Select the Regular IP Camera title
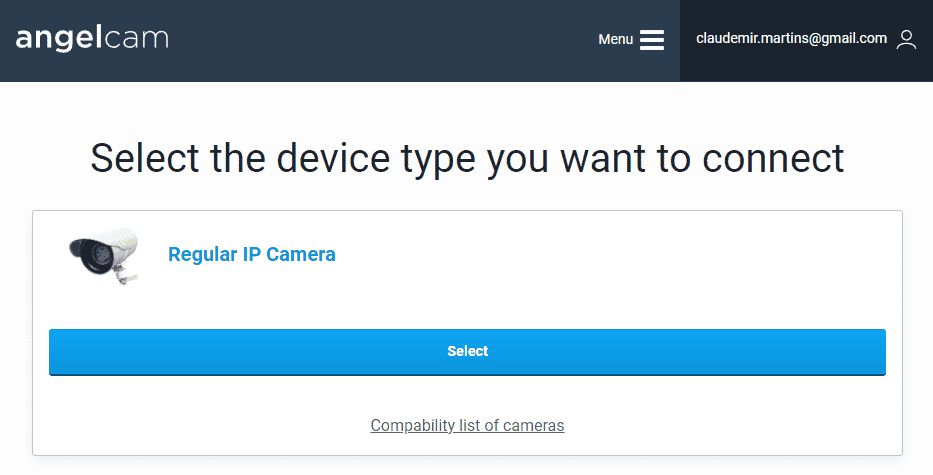 [251, 255]
